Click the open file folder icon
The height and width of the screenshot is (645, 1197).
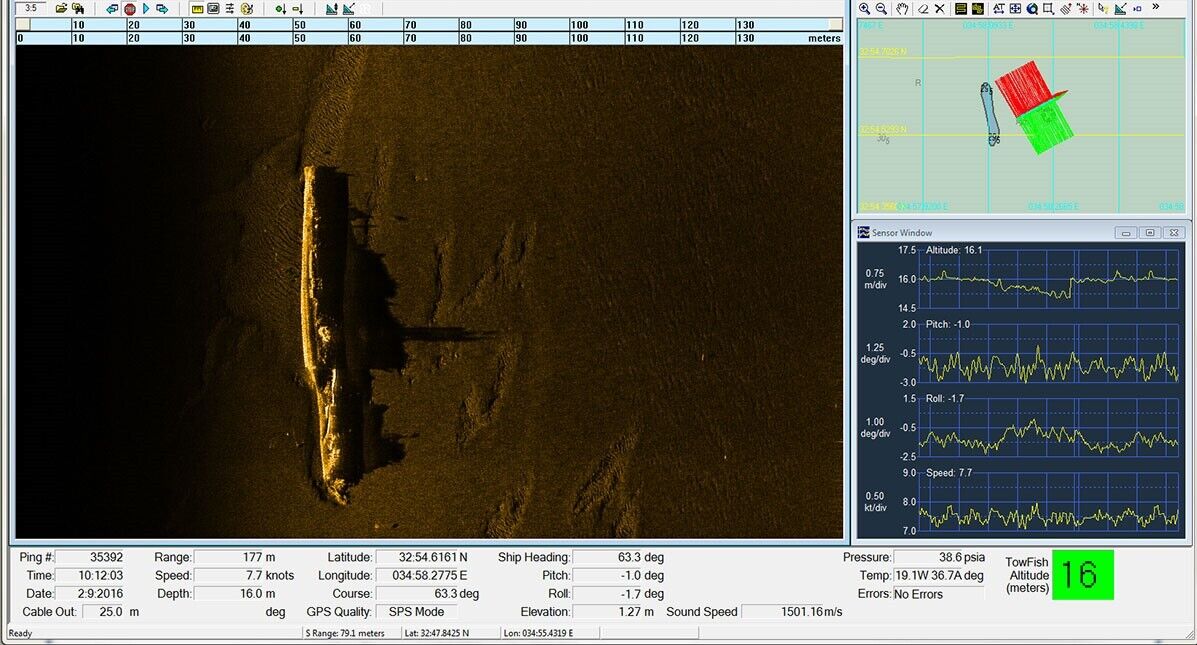pos(61,9)
